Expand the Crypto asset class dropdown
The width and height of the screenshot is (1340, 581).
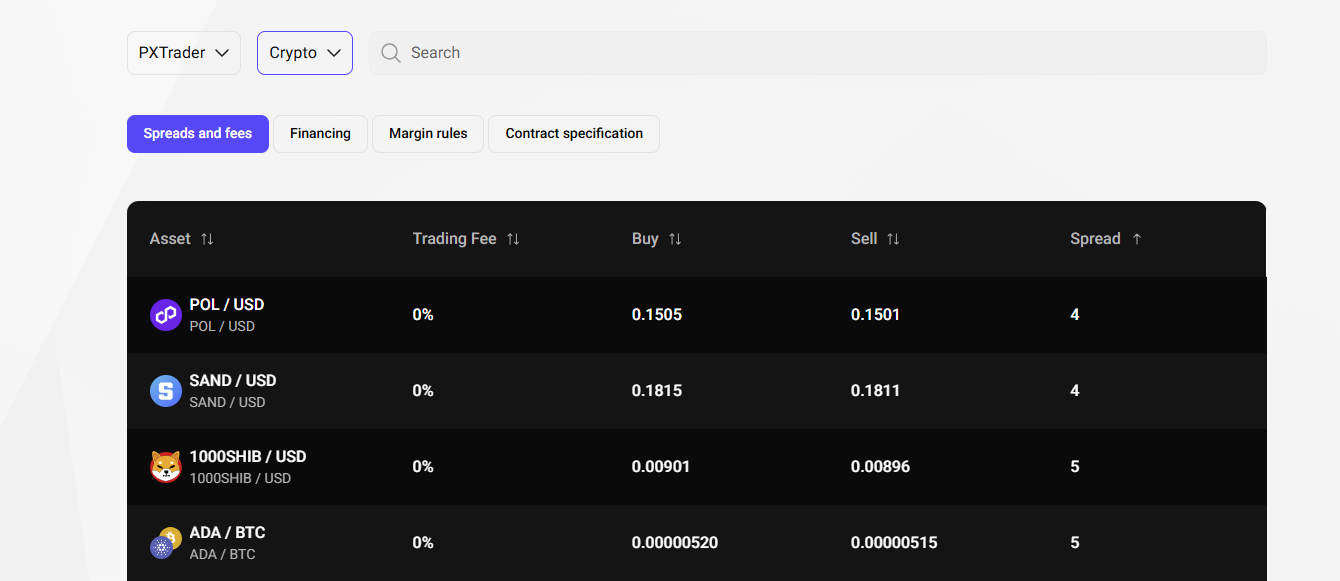tap(305, 53)
